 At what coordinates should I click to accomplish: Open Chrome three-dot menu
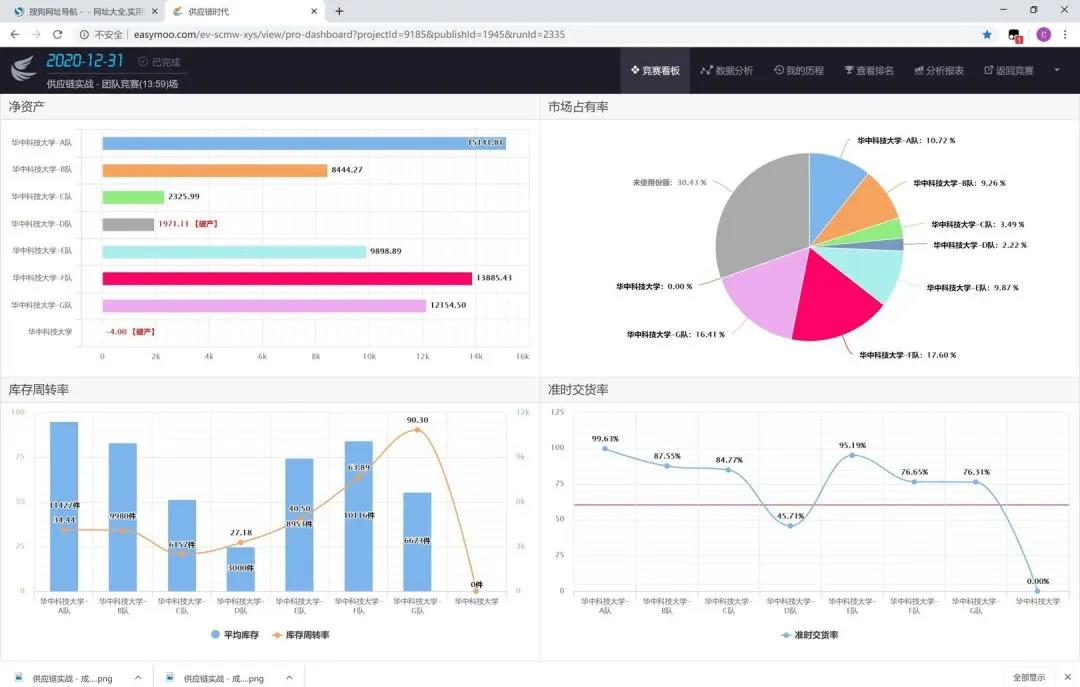[x=1066, y=34]
